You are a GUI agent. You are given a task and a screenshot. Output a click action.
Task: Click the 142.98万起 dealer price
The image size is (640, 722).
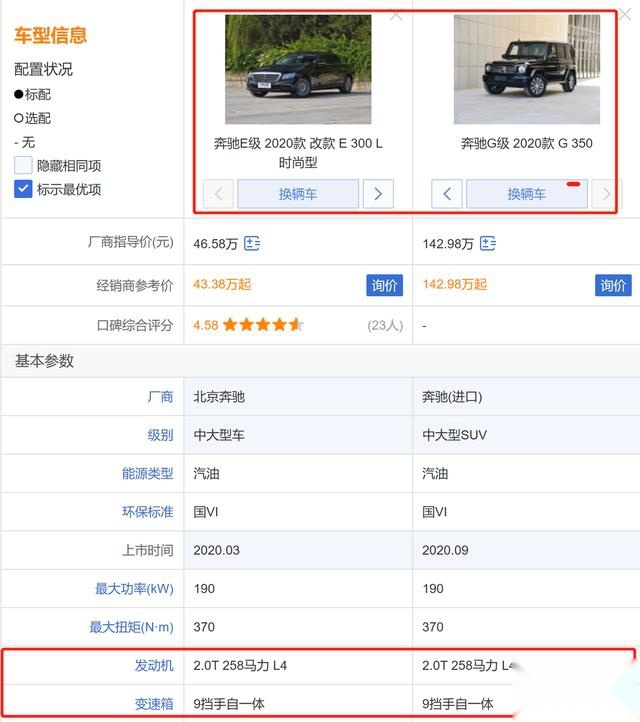pyautogui.click(x=454, y=284)
